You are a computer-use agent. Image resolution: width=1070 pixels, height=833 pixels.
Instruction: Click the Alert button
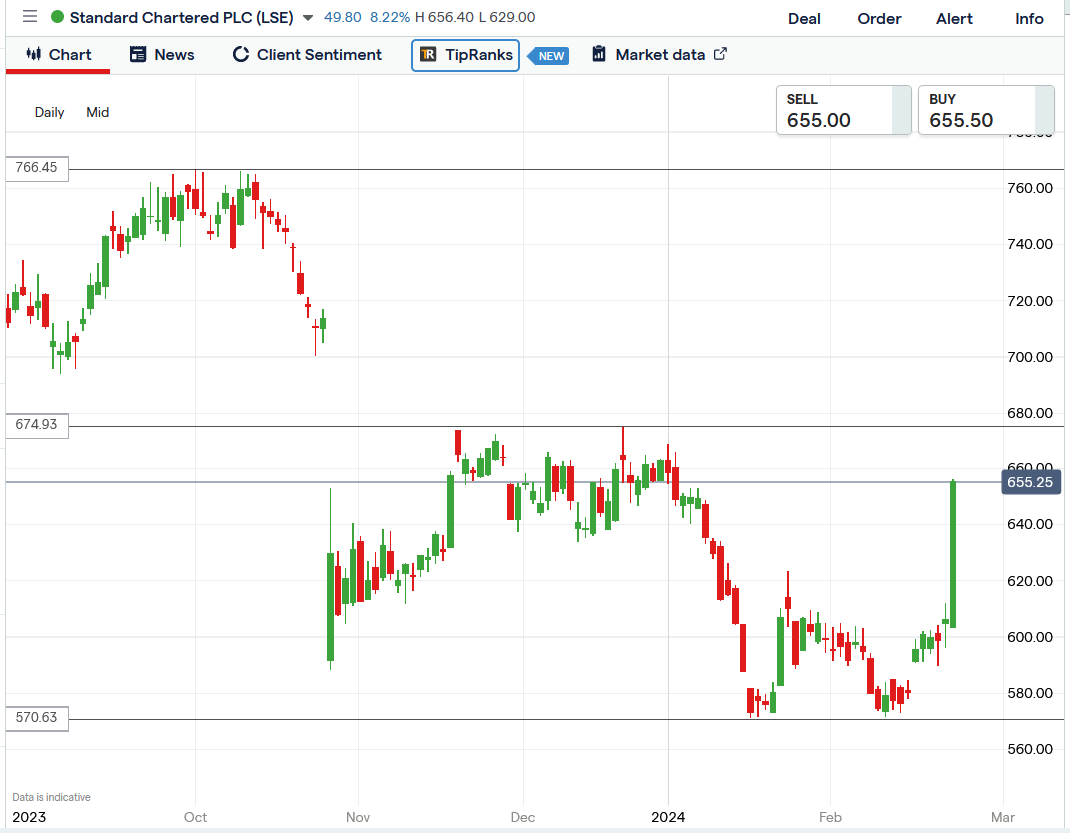pyautogui.click(x=954, y=19)
